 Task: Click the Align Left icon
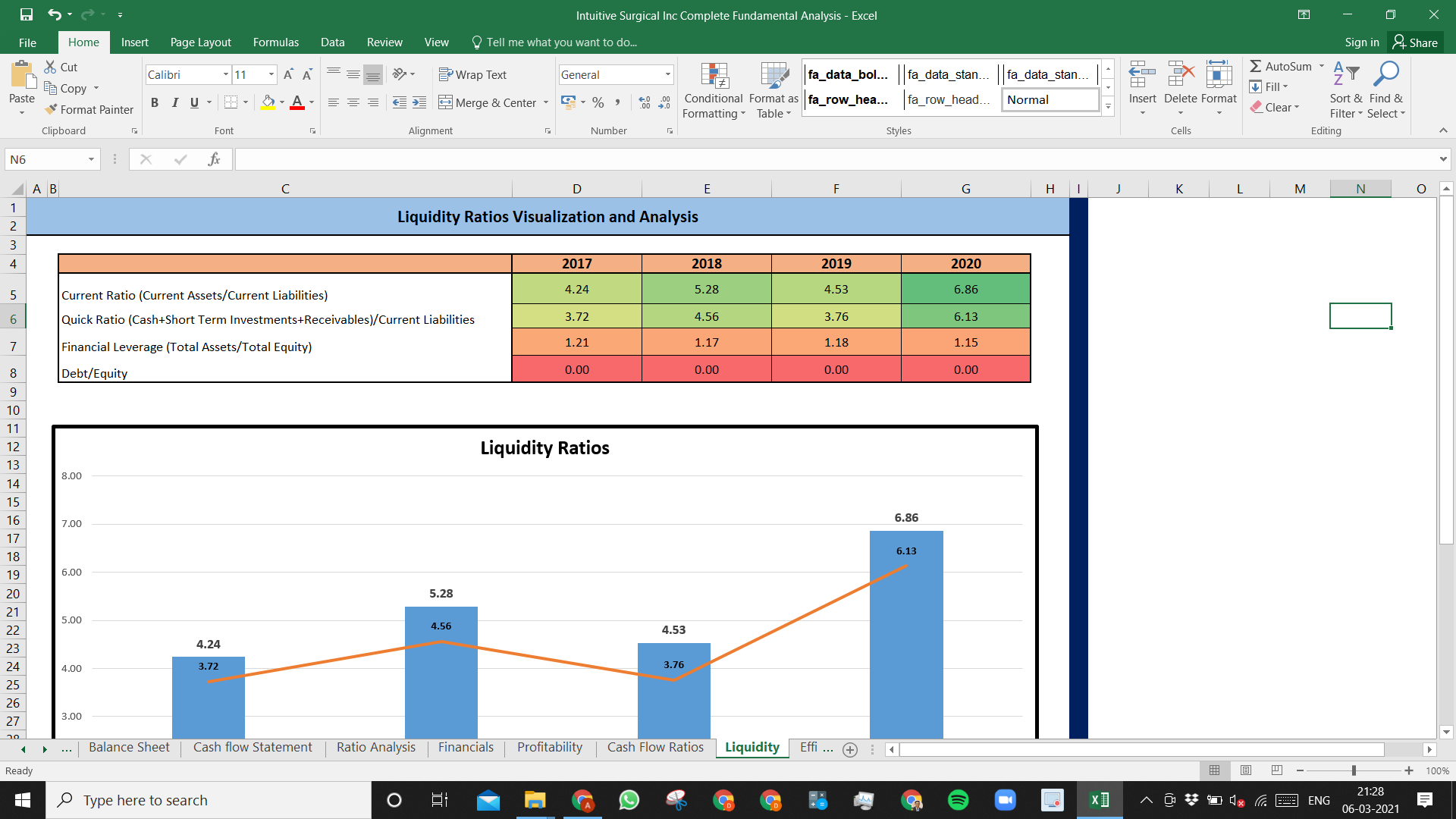coord(334,102)
